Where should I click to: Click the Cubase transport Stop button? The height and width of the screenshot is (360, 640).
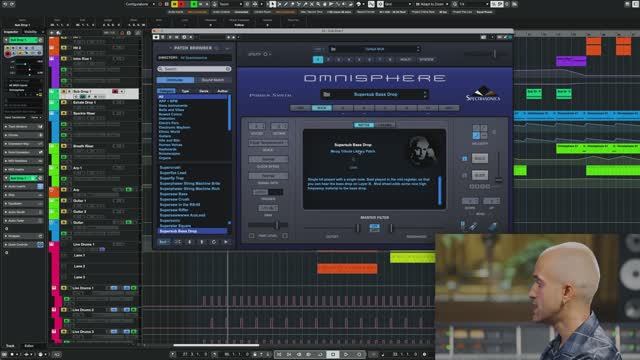coord(333,354)
